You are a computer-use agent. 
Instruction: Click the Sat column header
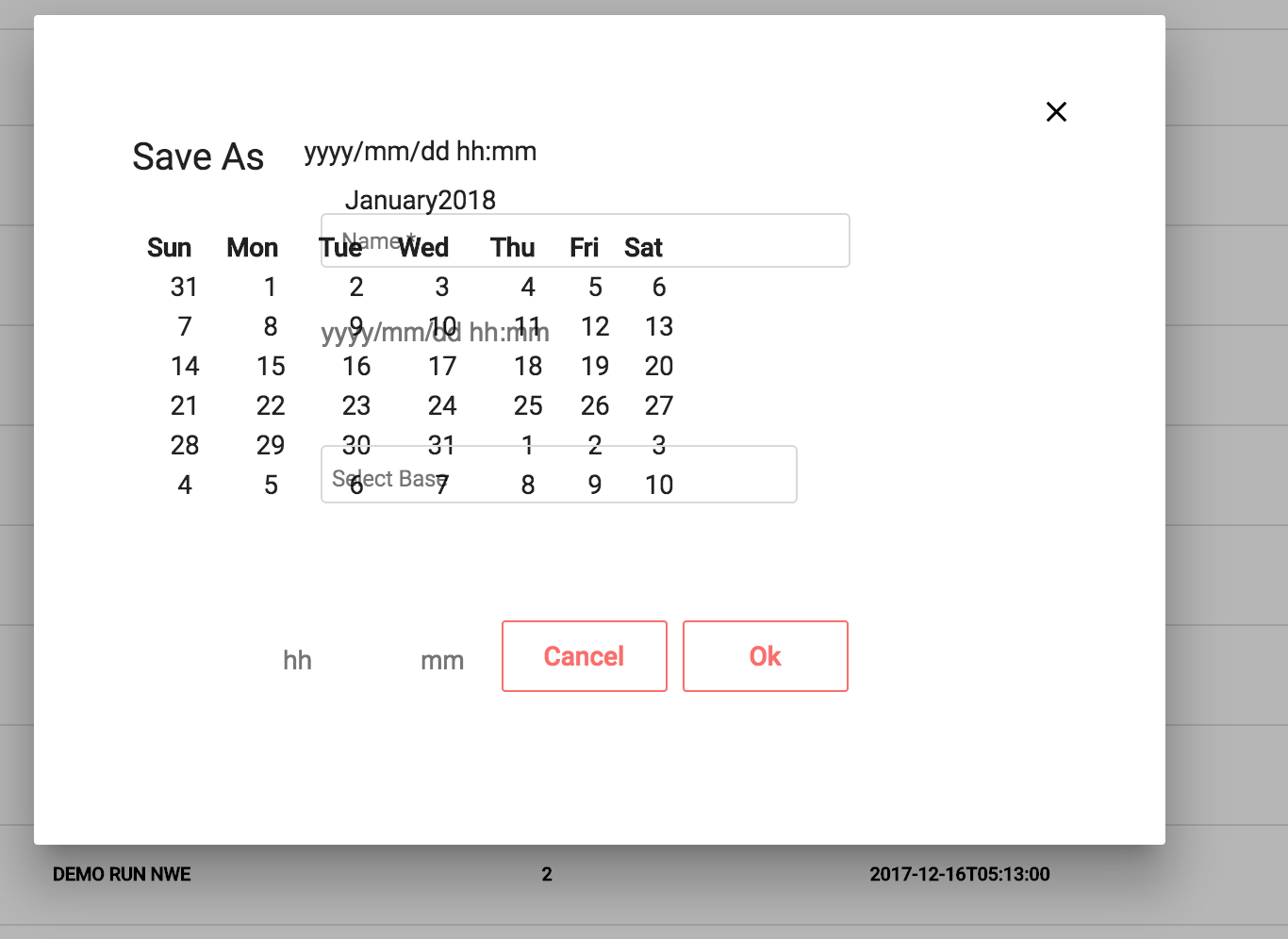pyautogui.click(x=643, y=247)
